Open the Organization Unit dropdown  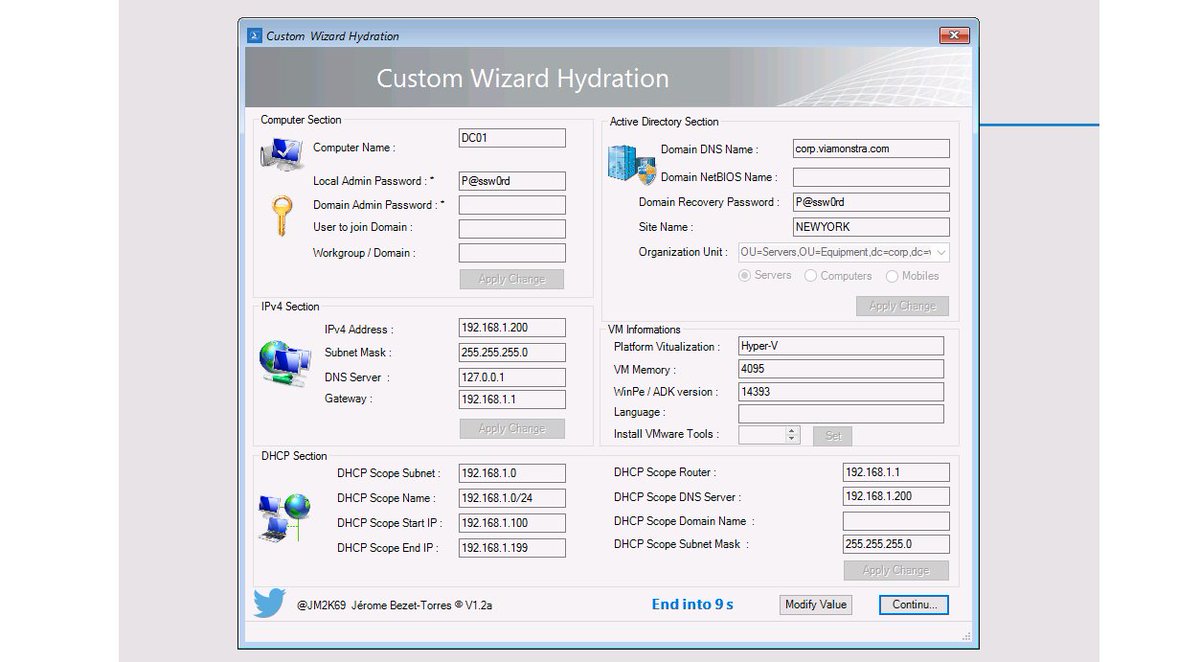(941, 253)
